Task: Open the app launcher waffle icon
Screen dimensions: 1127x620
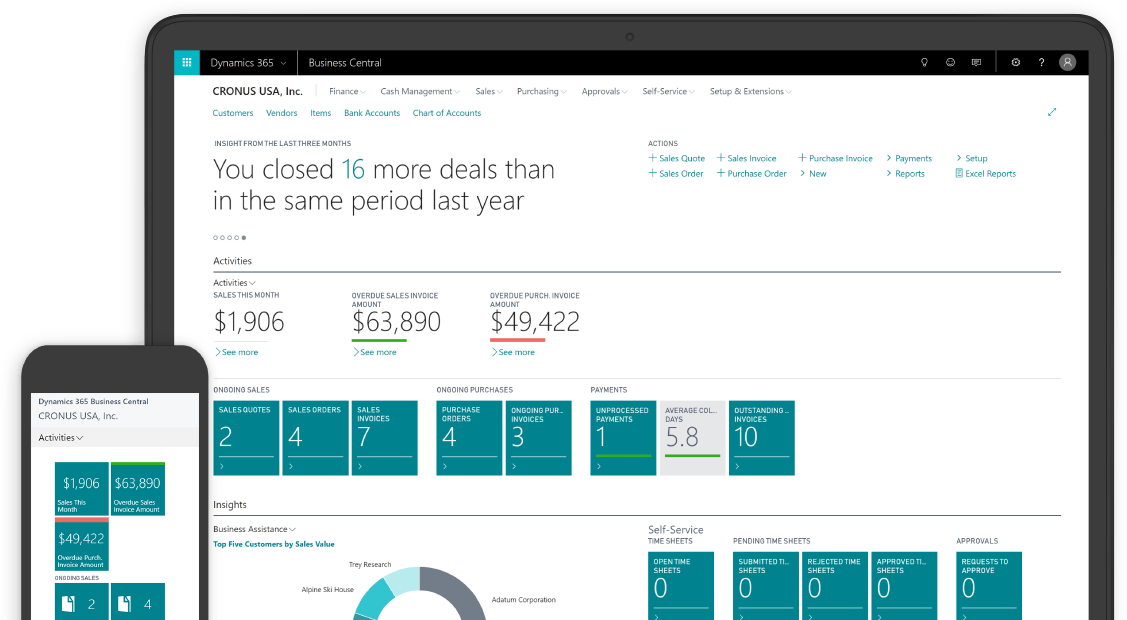Action: 187,62
